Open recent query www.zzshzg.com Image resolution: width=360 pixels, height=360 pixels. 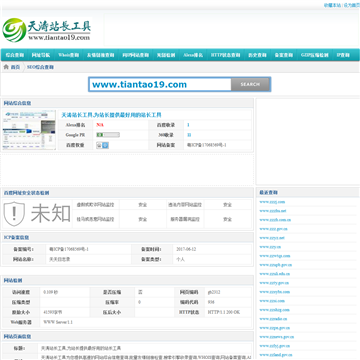point(274,310)
